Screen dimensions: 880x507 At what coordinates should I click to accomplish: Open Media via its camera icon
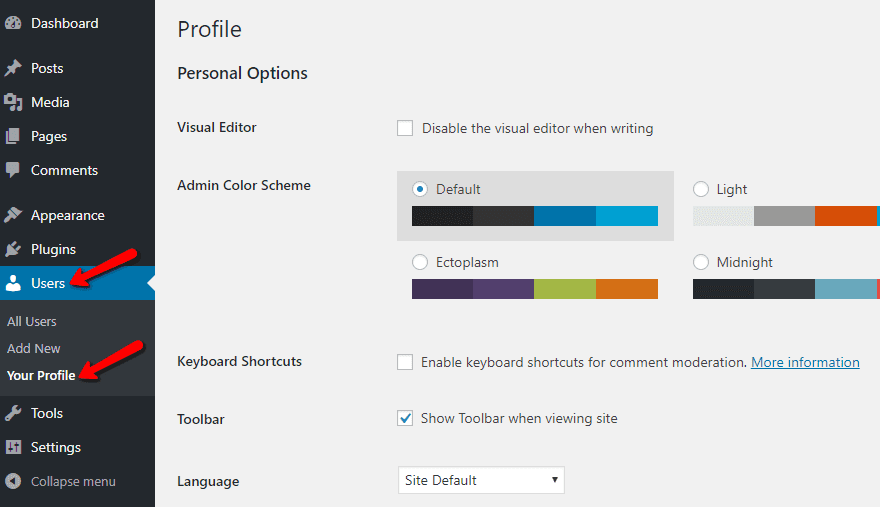coord(13,102)
